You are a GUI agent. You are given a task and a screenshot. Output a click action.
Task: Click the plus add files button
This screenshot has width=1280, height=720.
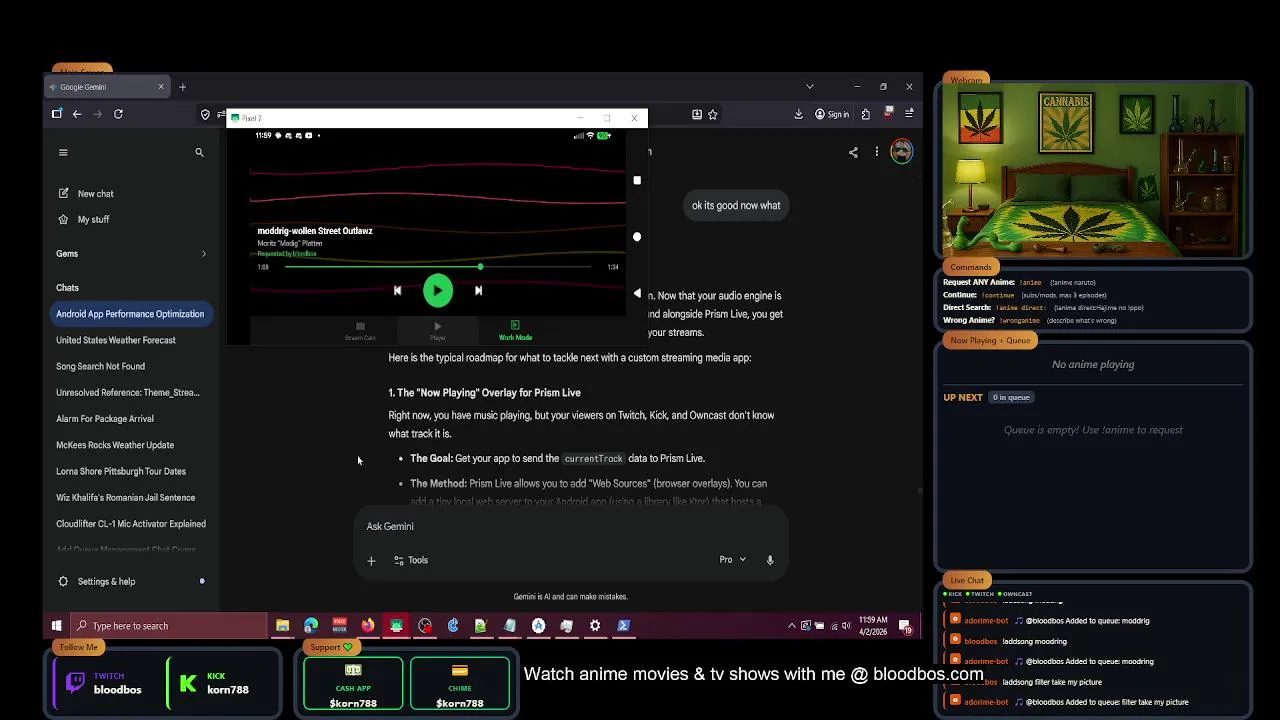371,561
